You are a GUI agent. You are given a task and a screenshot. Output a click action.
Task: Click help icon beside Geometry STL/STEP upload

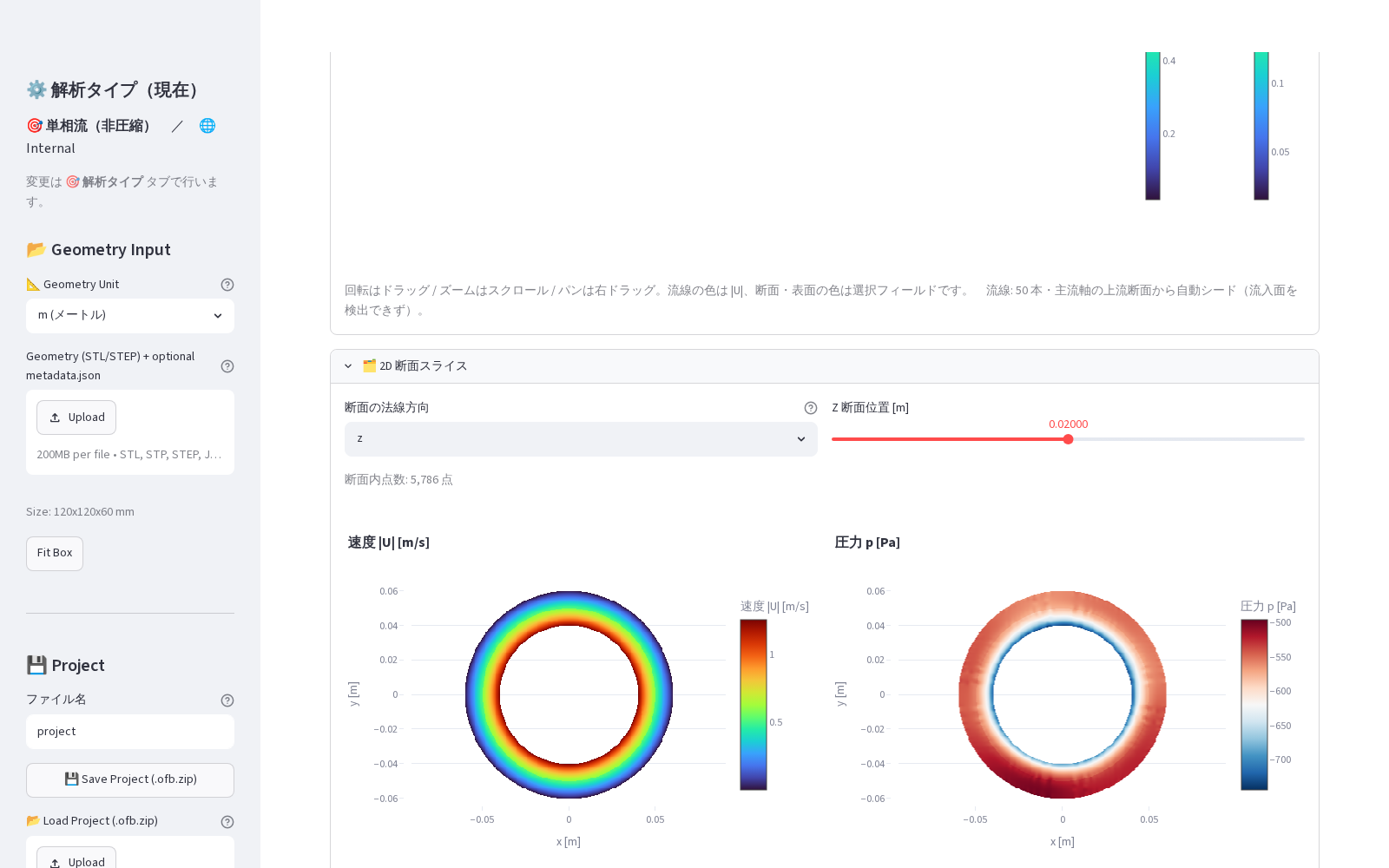tap(227, 366)
